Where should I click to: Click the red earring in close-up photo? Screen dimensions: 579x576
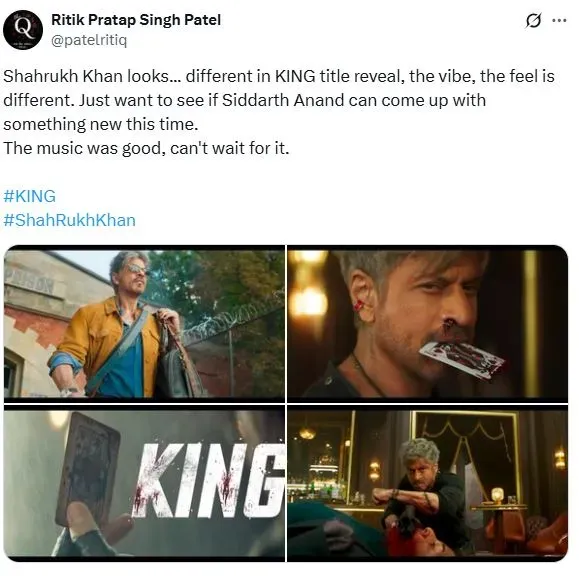click(x=359, y=305)
